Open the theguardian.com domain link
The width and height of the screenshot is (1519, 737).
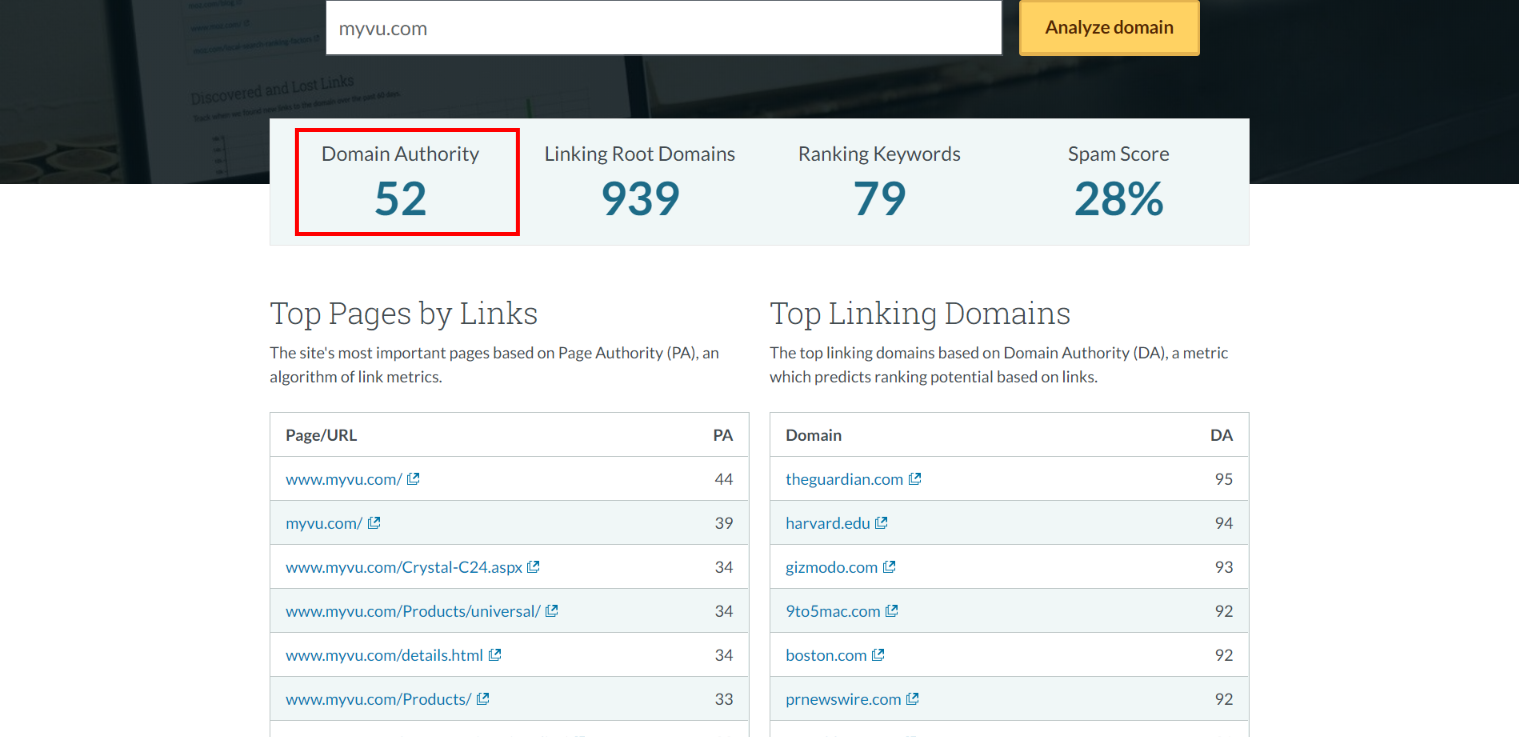844,479
